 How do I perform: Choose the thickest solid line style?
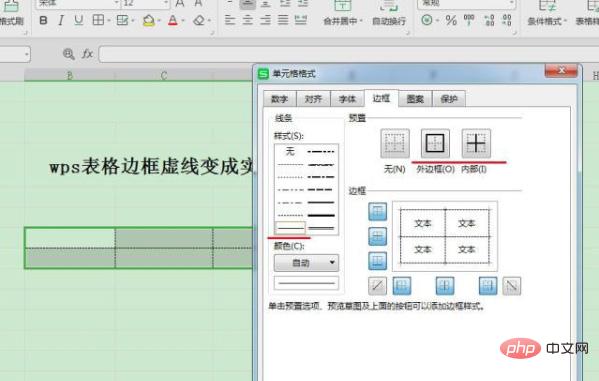pyautogui.click(x=321, y=215)
